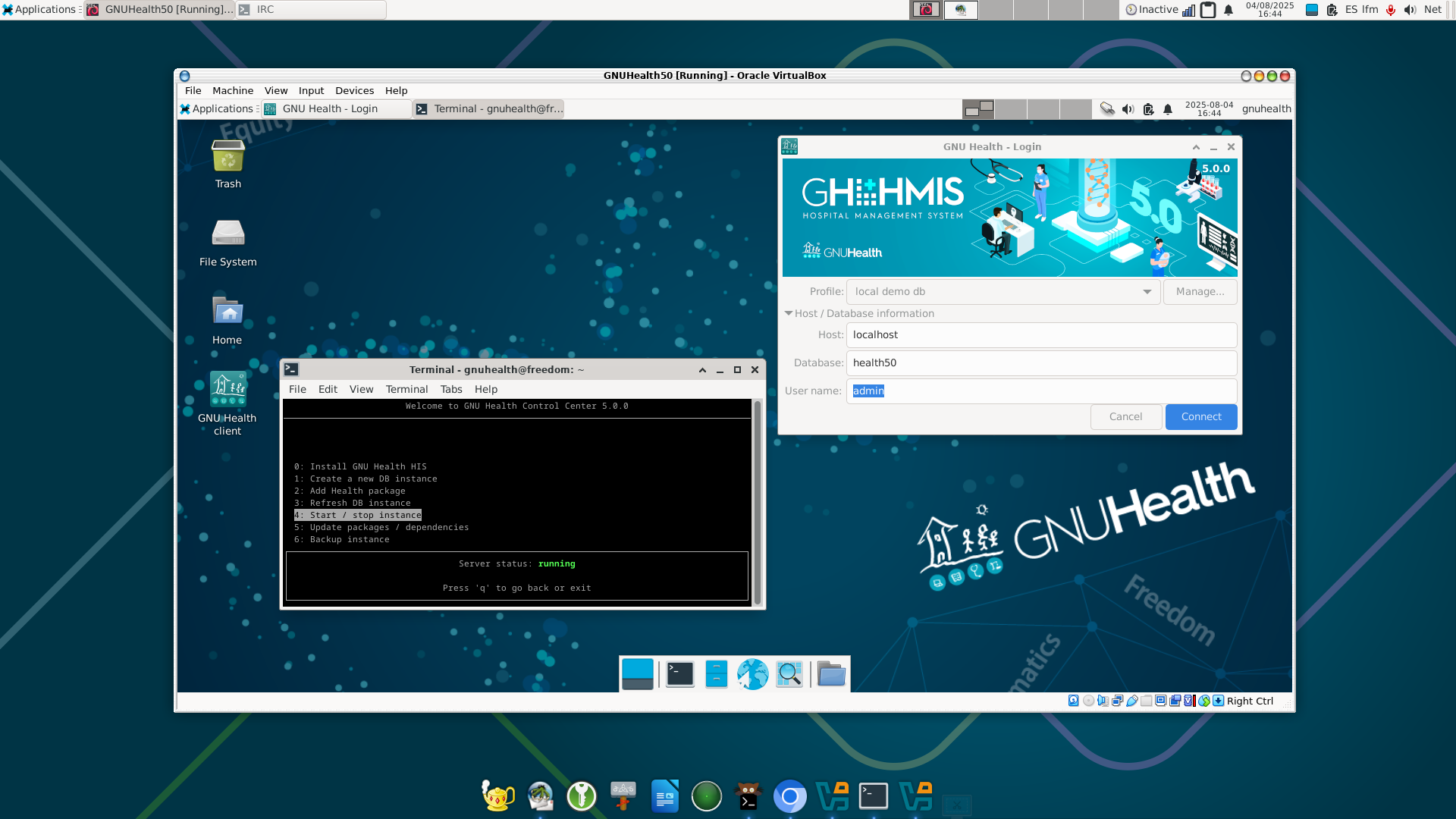Open the Terminal window's Tabs menu
The width and height of the screenshot is (1456, 819).
[451, 389]
